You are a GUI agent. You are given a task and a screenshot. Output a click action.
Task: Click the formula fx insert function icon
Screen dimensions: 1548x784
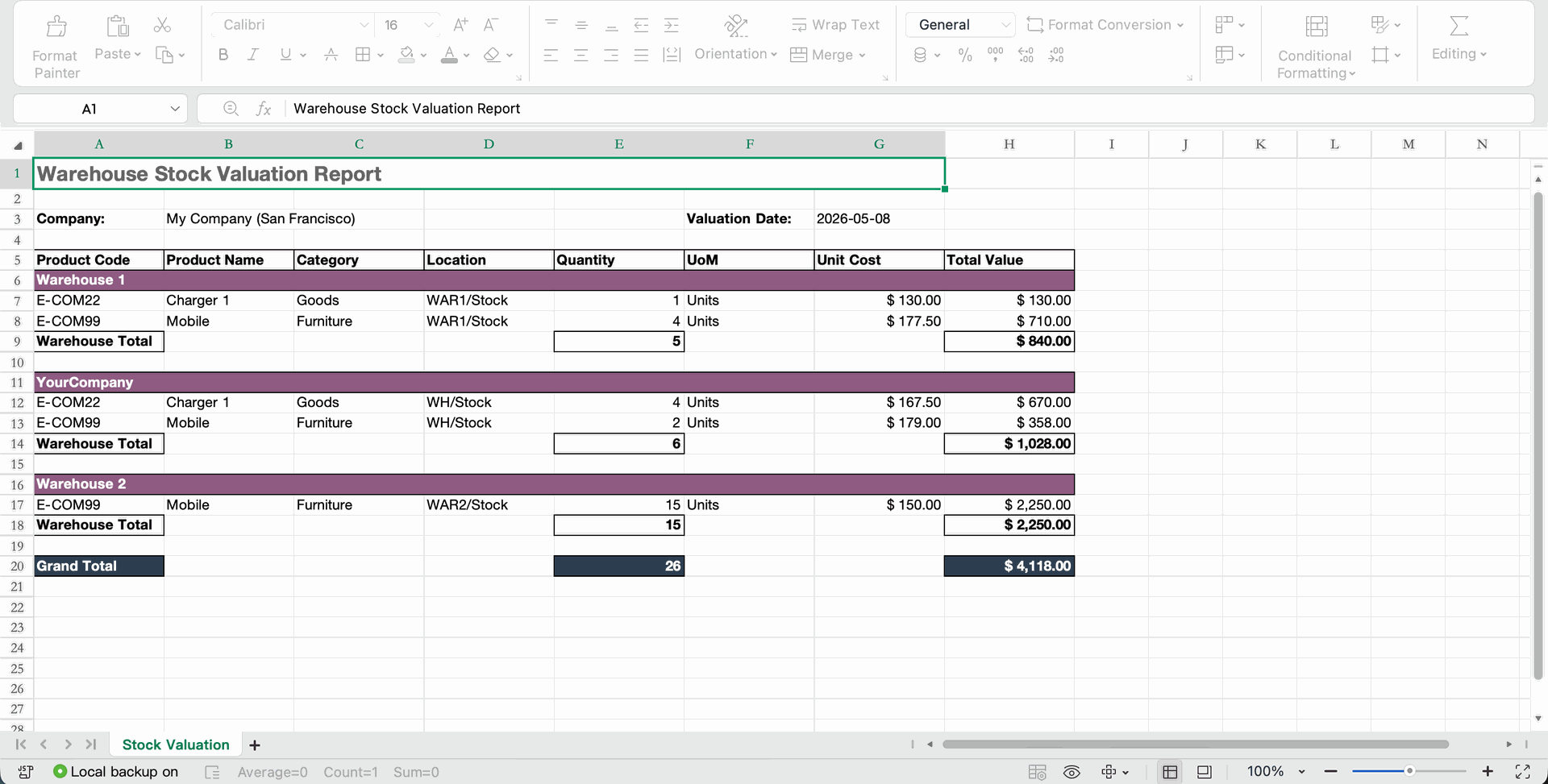[264, 109]
